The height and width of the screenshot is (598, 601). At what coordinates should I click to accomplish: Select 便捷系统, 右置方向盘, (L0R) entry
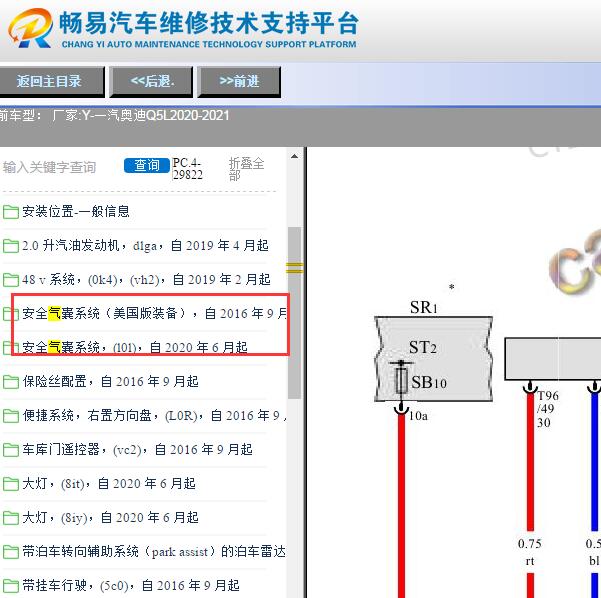point(154,416)
